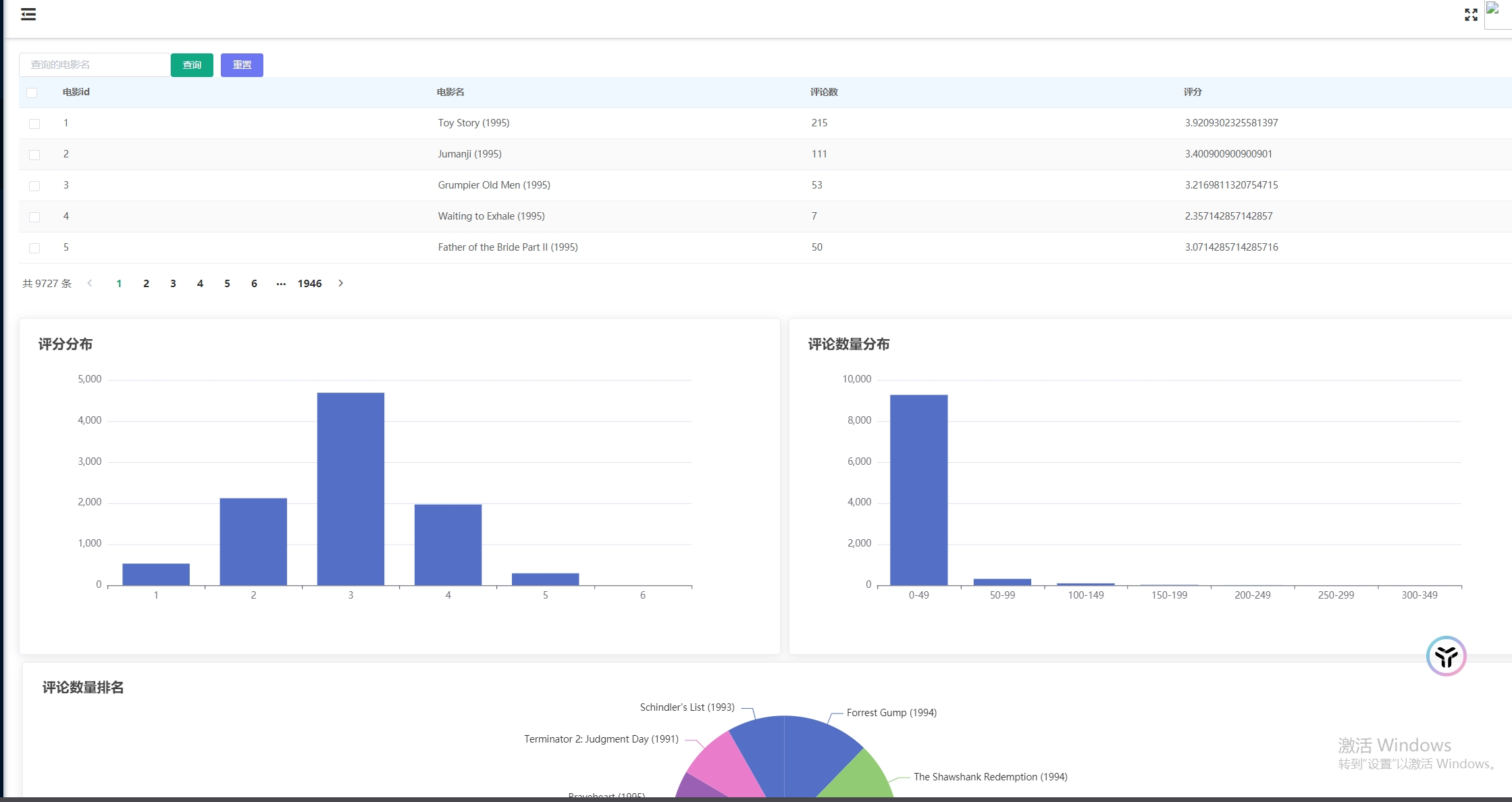The image size is (1512, 802).
Task: Click the rating 2.357142857142857 cell
Action: 1228,216
